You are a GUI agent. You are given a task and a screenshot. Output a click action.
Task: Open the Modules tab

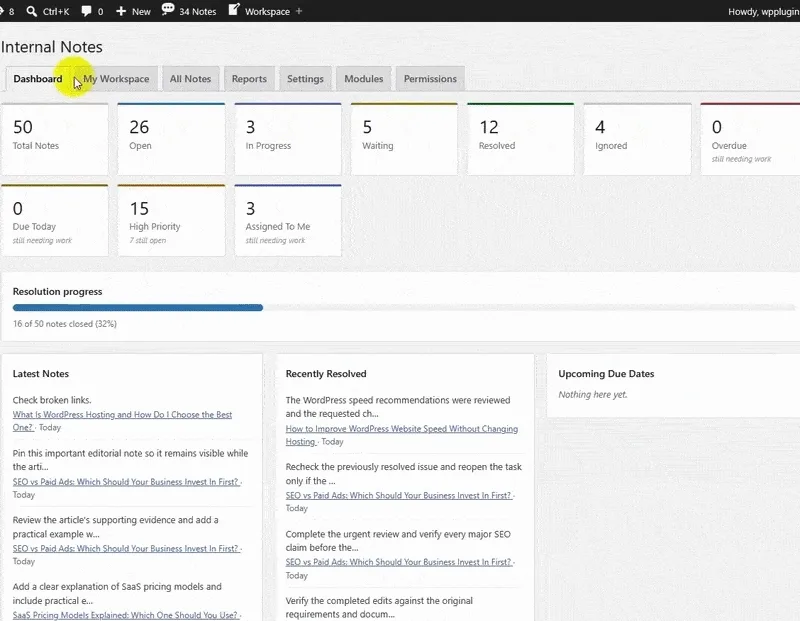coord(363,79)
